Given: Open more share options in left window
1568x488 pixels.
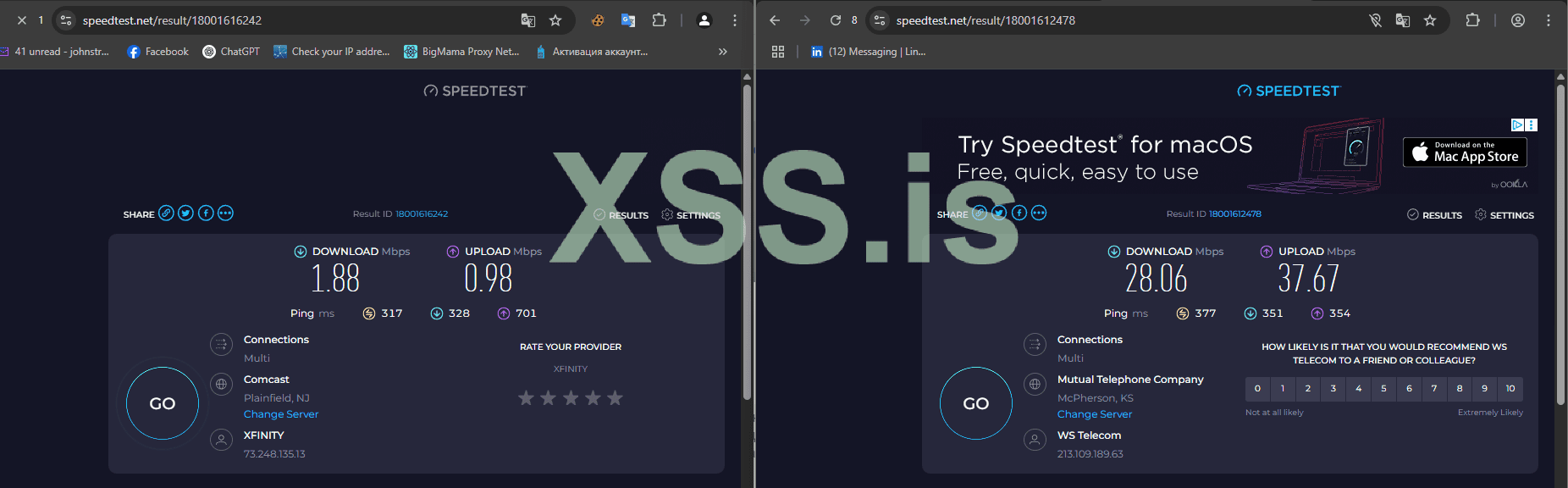Looking at the screenshot, I should (x=225, y=213).
